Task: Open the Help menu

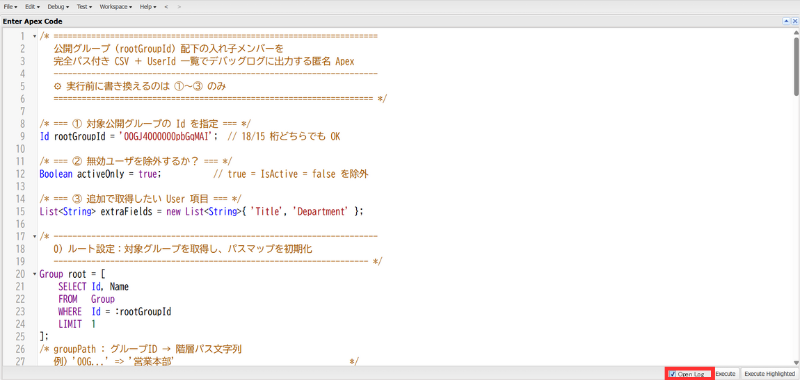Action: pos(148,7)
